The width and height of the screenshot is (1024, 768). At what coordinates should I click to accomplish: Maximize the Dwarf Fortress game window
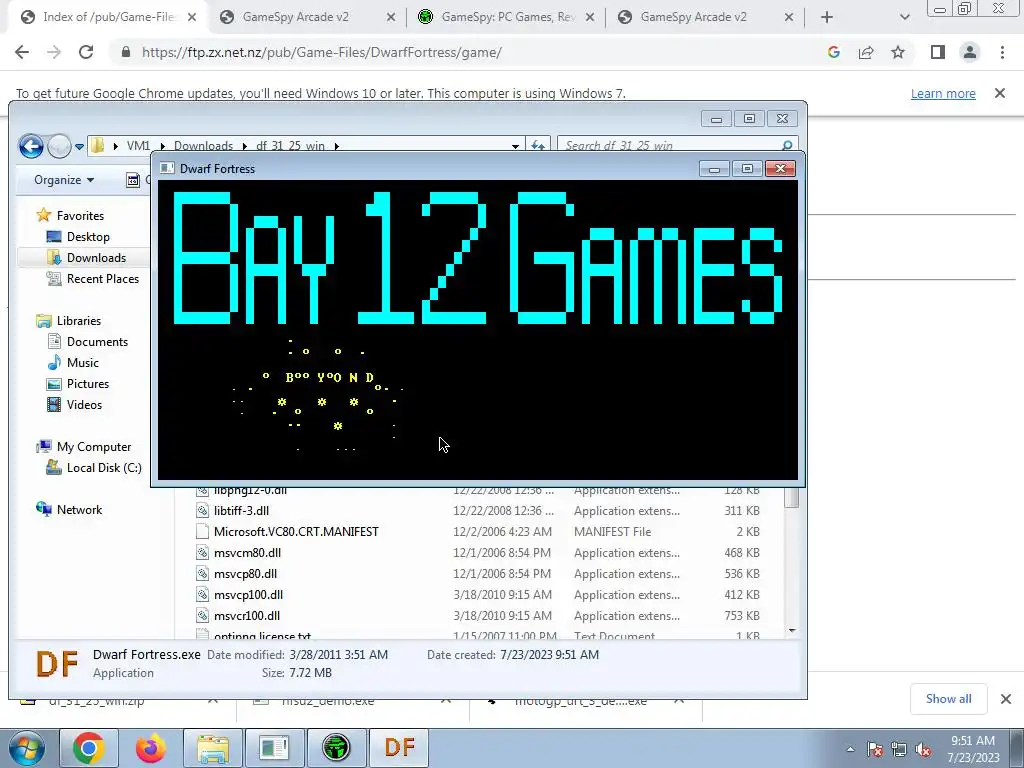pos(747,169)
